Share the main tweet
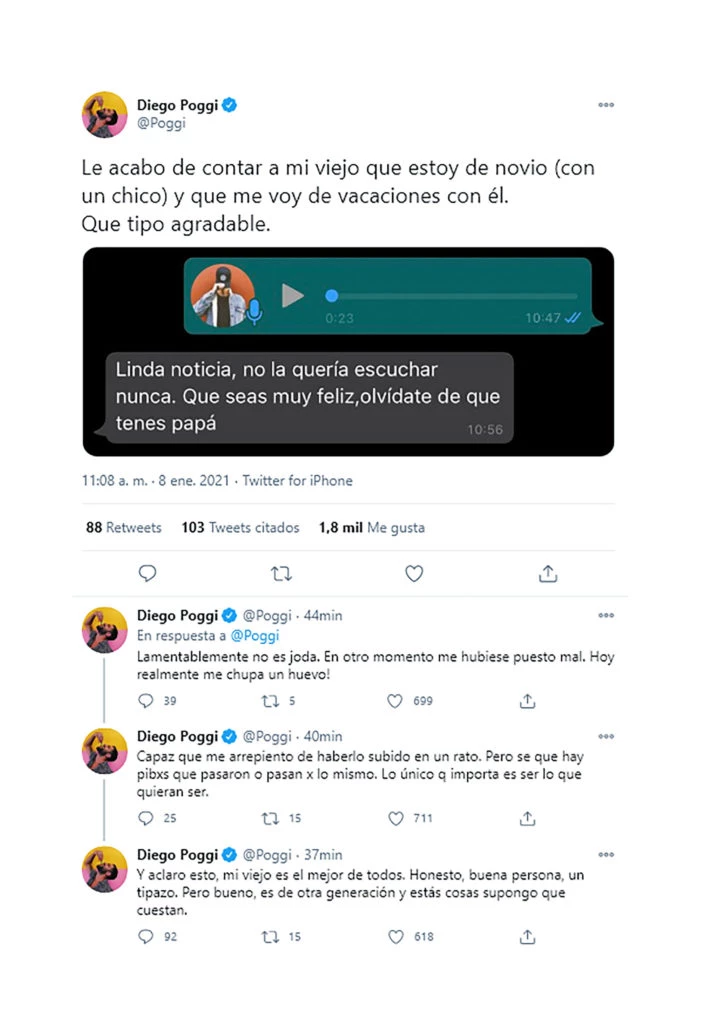This screenshot has height=1024, width=717. pos(547,574)
